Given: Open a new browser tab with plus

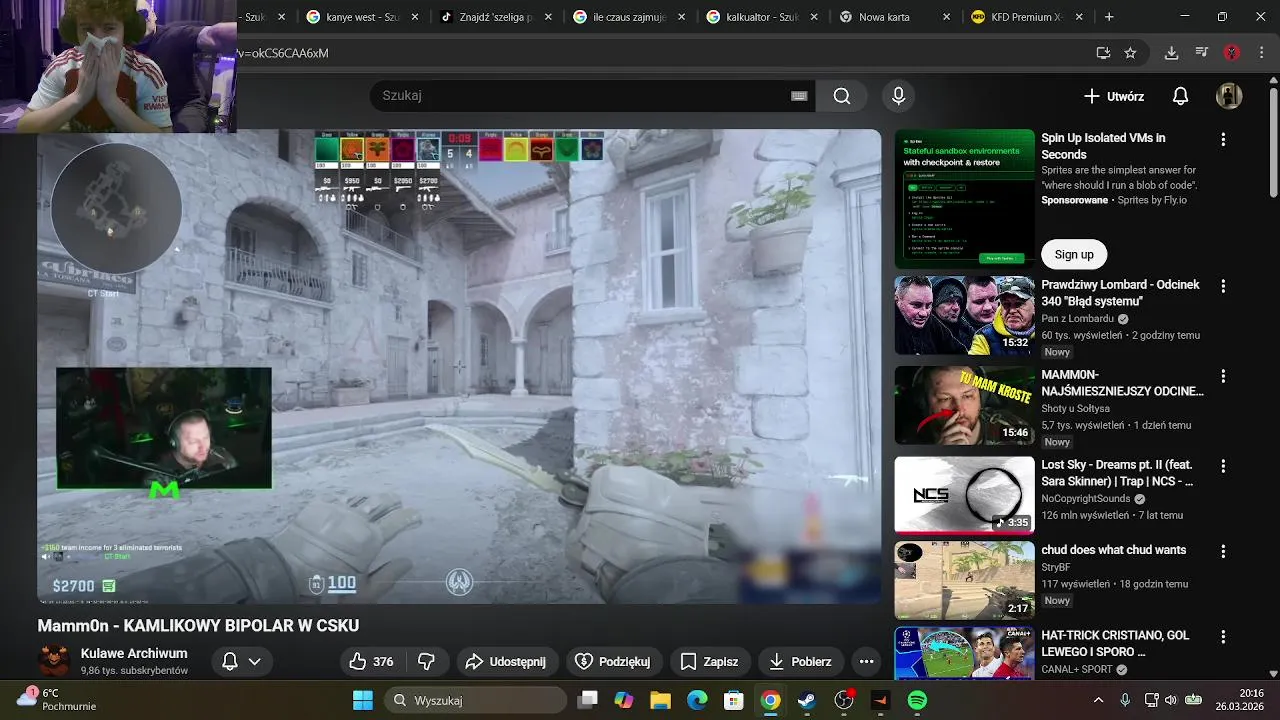Looking at the screenshot, I should [1109, 17].
